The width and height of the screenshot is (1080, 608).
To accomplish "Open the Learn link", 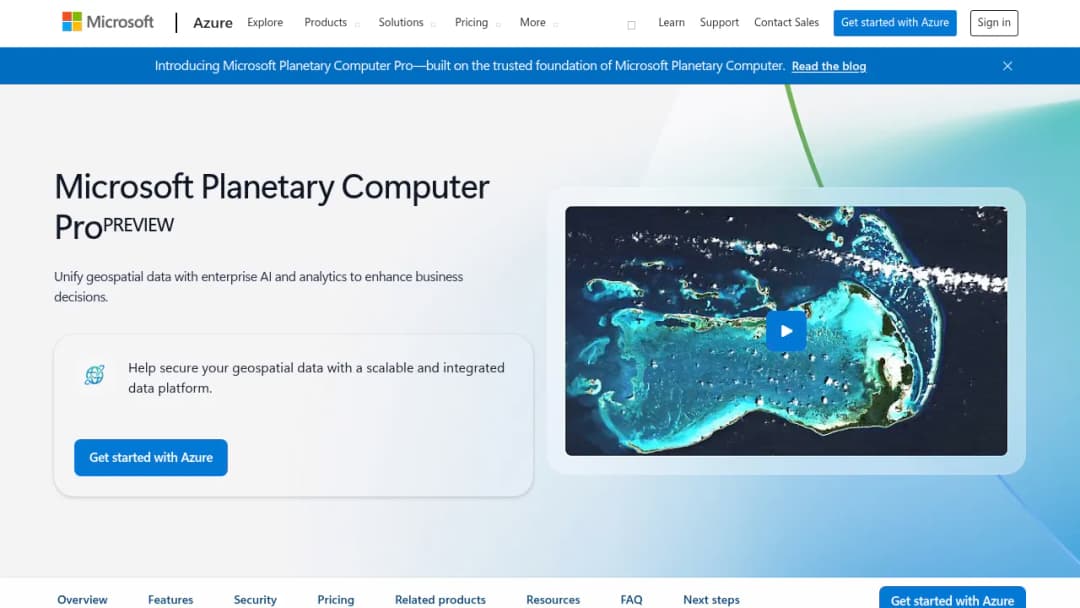I will click(x=672, y=22).
